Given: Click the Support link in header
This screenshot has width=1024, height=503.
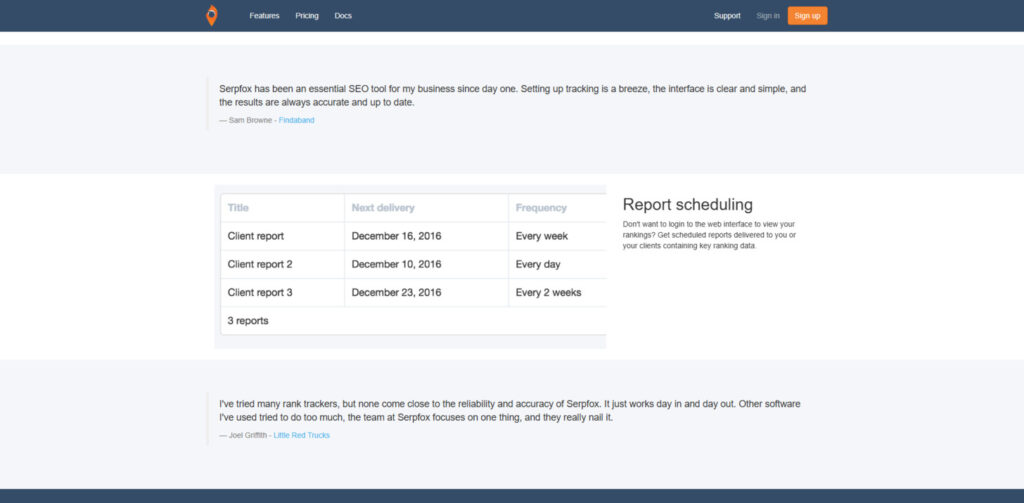Looking at the screenshot, I should (727, 16).
